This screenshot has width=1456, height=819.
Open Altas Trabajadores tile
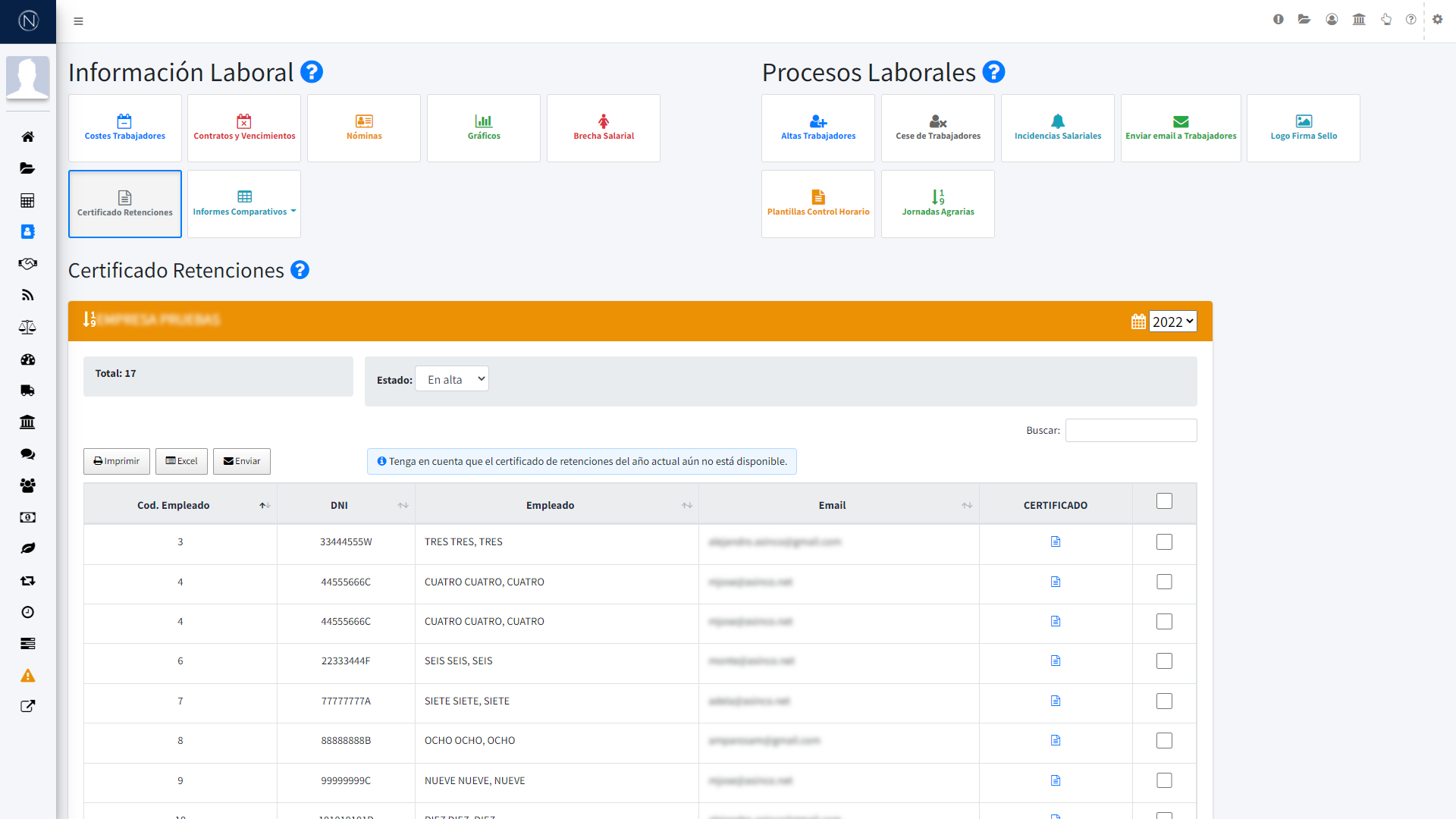click(818, 127)
